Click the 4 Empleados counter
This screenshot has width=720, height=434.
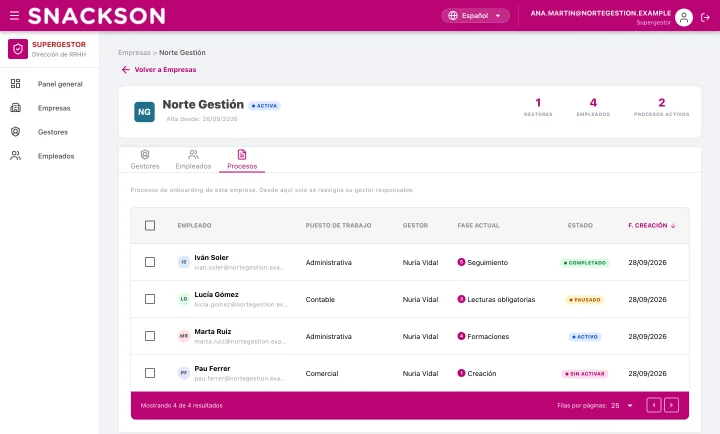593,107
